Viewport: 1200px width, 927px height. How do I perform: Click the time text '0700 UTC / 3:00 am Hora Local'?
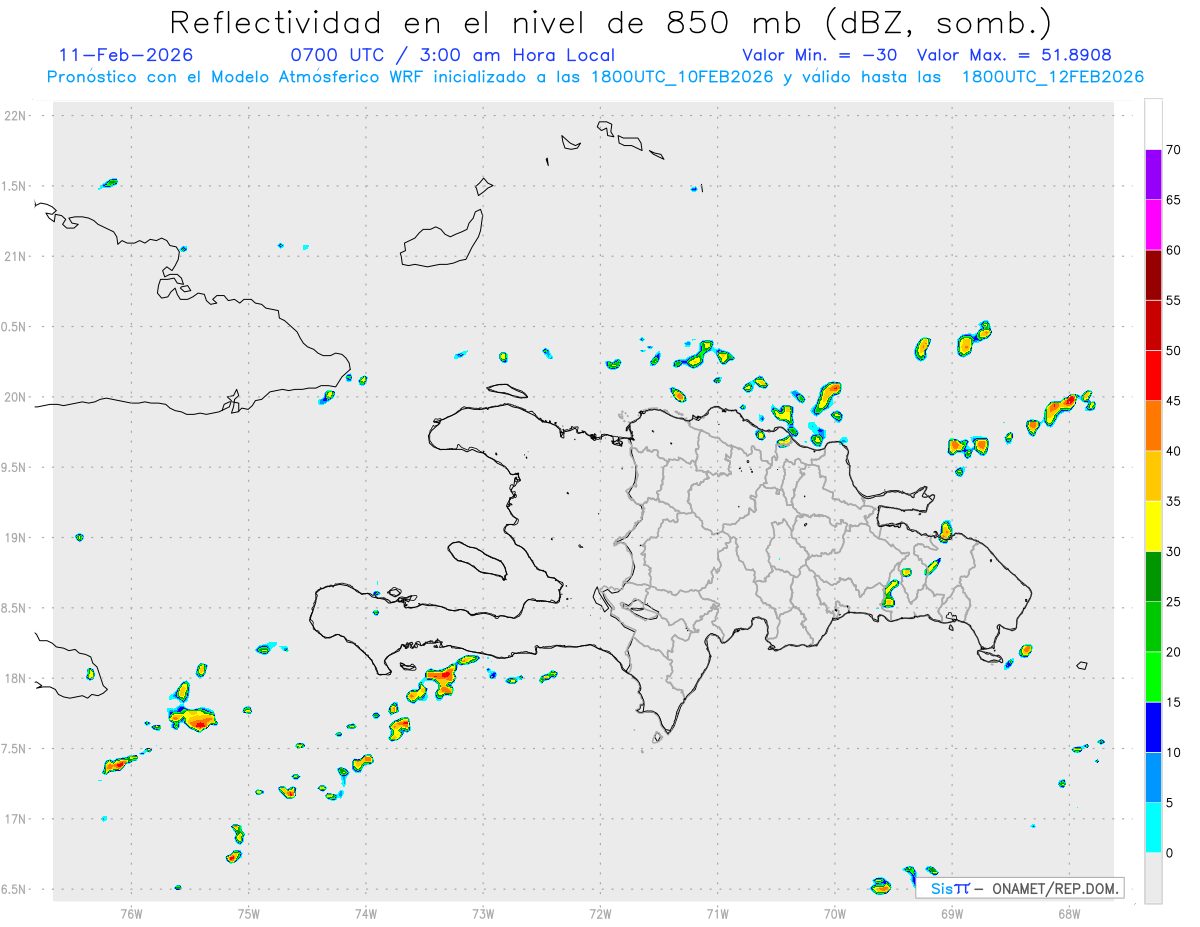(452, 55)
